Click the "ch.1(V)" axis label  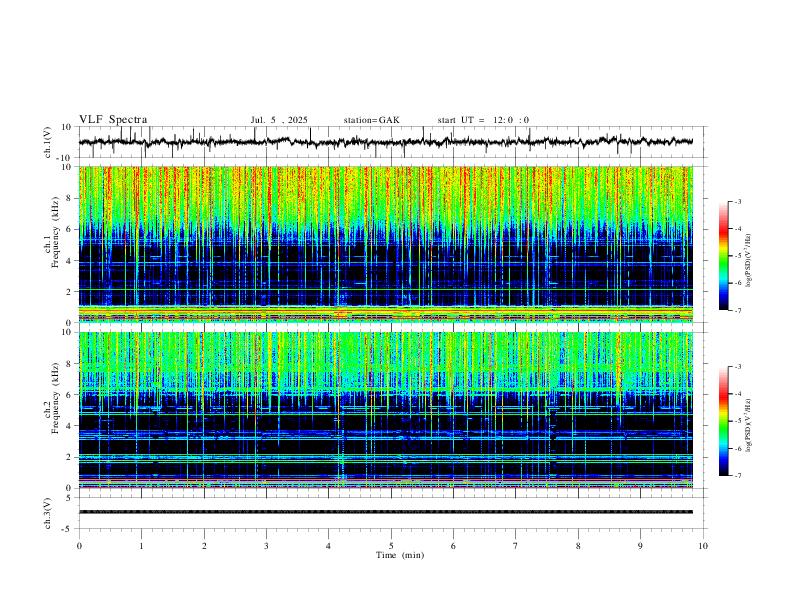48,142
